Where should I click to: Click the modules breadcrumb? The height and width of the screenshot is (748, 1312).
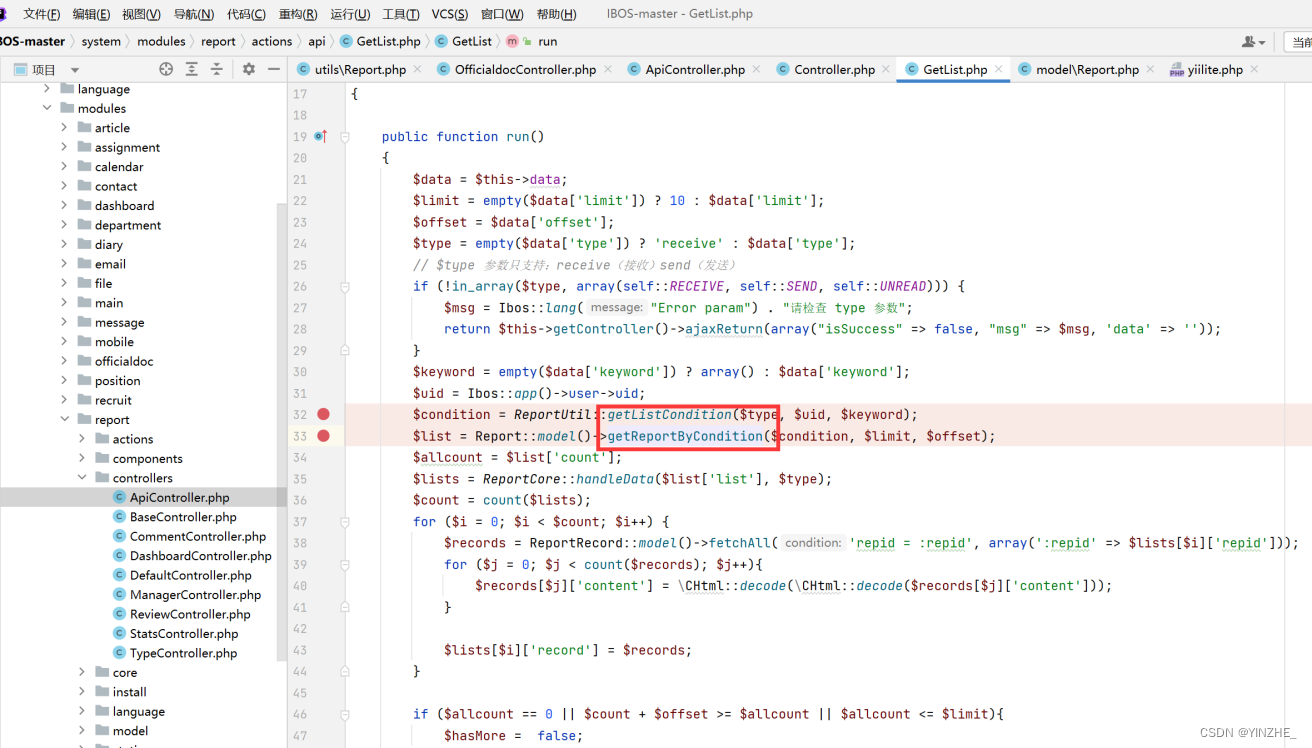coord(161,42)
